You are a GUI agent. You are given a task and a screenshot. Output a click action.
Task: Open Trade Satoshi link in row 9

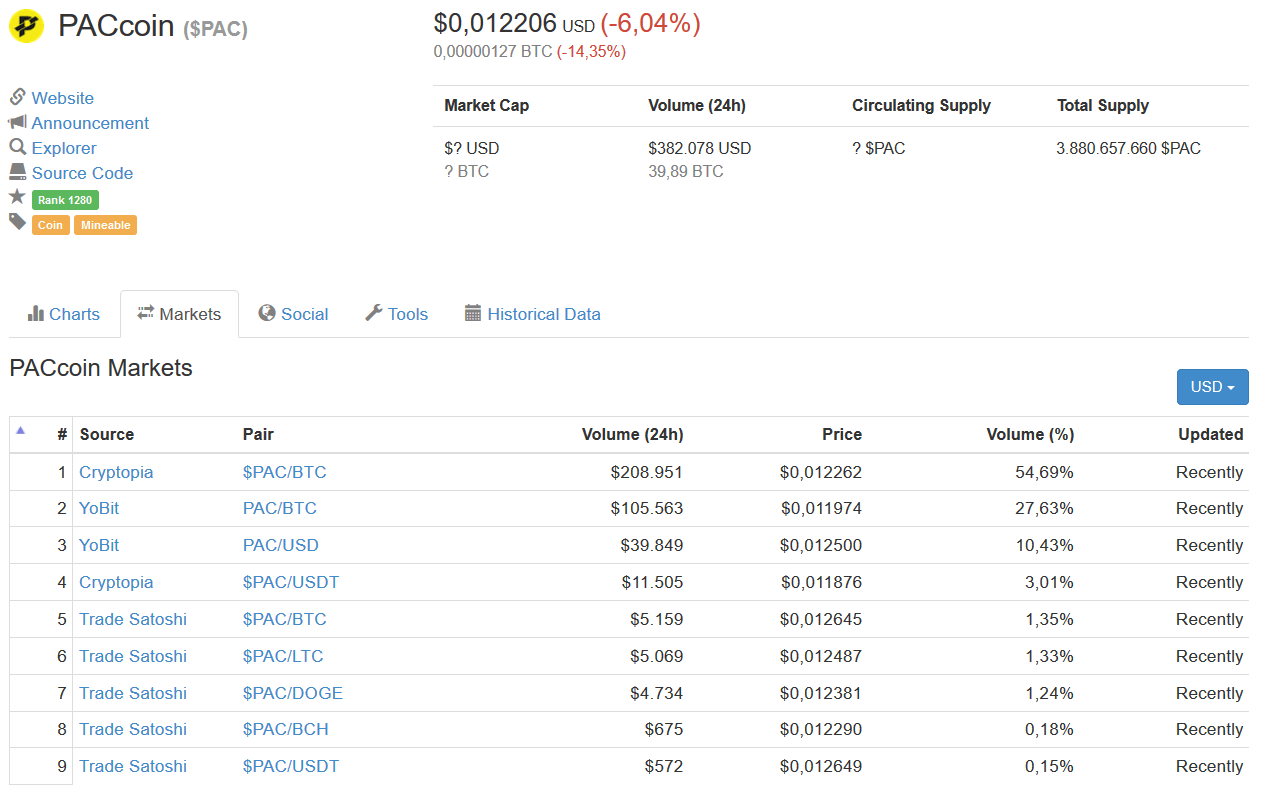click(133, 766)
